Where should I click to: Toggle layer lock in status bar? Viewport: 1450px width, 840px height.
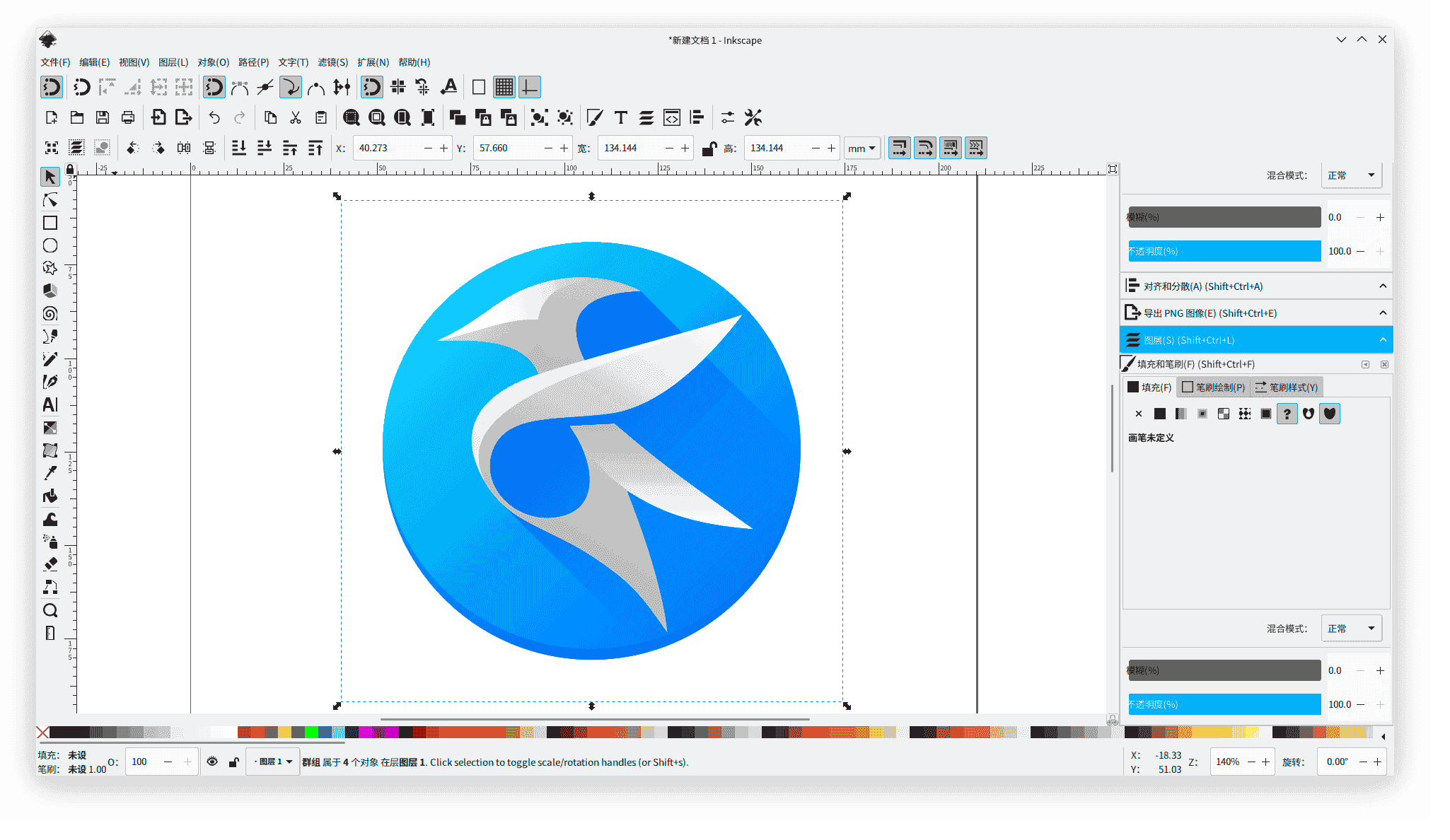click(233, 762)
